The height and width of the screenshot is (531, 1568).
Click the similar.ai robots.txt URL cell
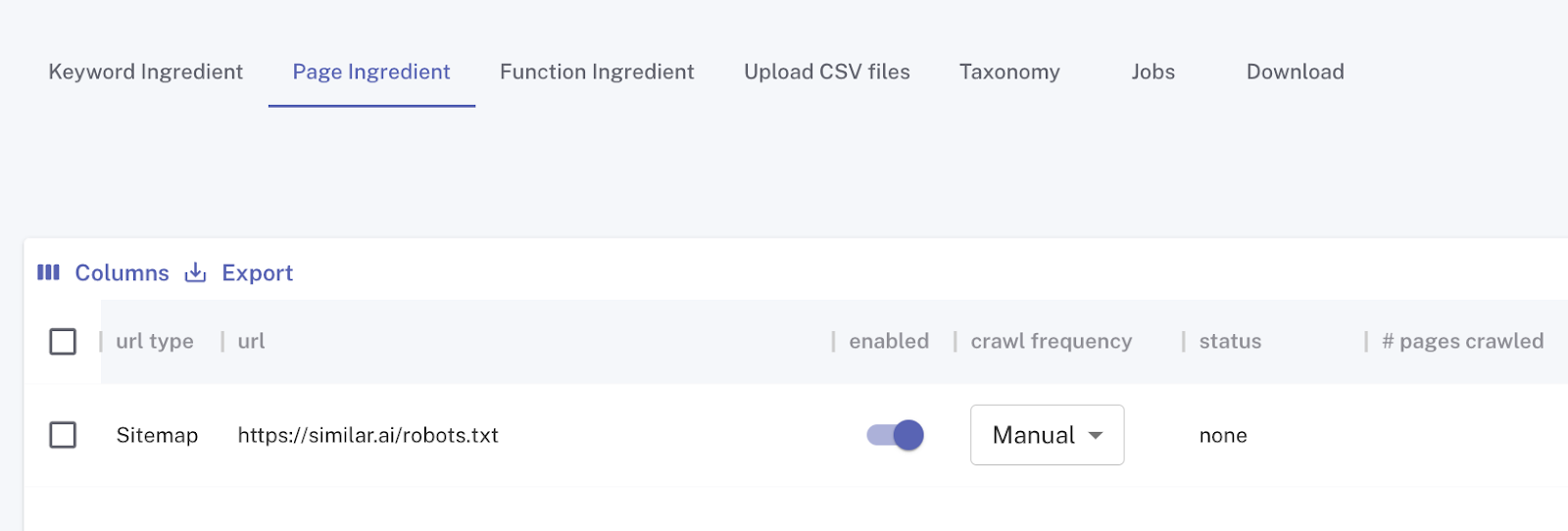click(368, 435)
